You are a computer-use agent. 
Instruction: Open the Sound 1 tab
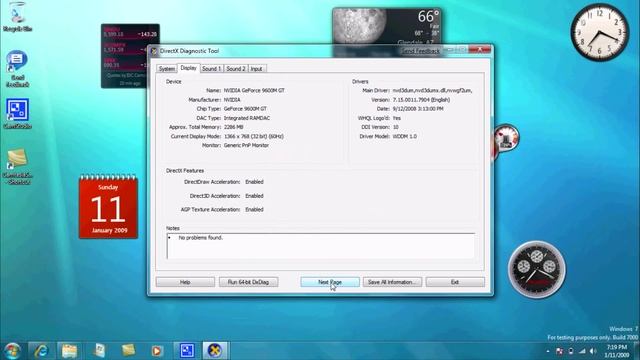coord(211,69)
